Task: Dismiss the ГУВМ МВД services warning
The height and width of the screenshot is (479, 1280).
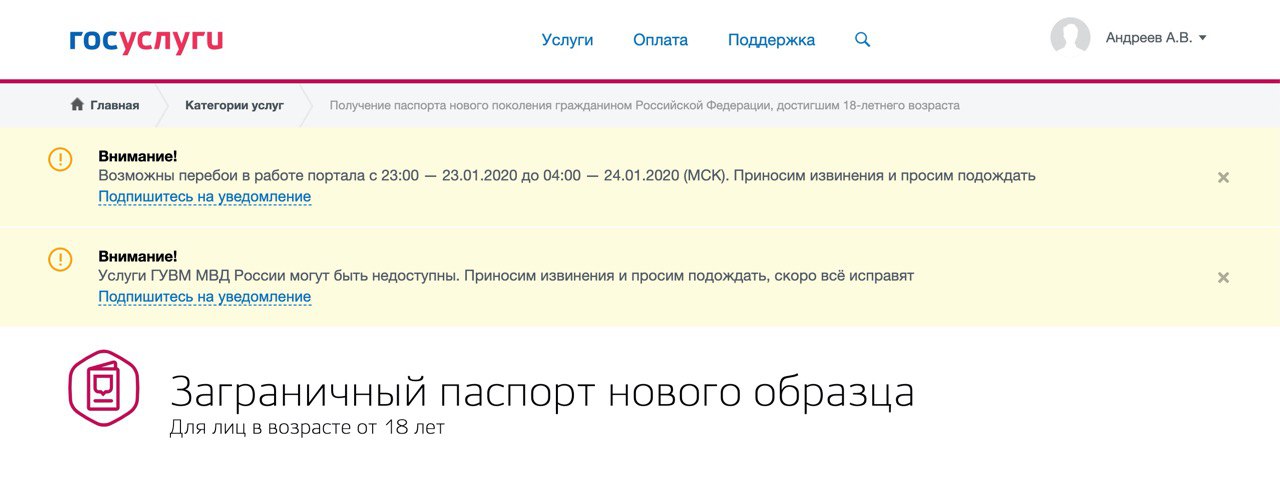Action: (x=1223, y=277)
